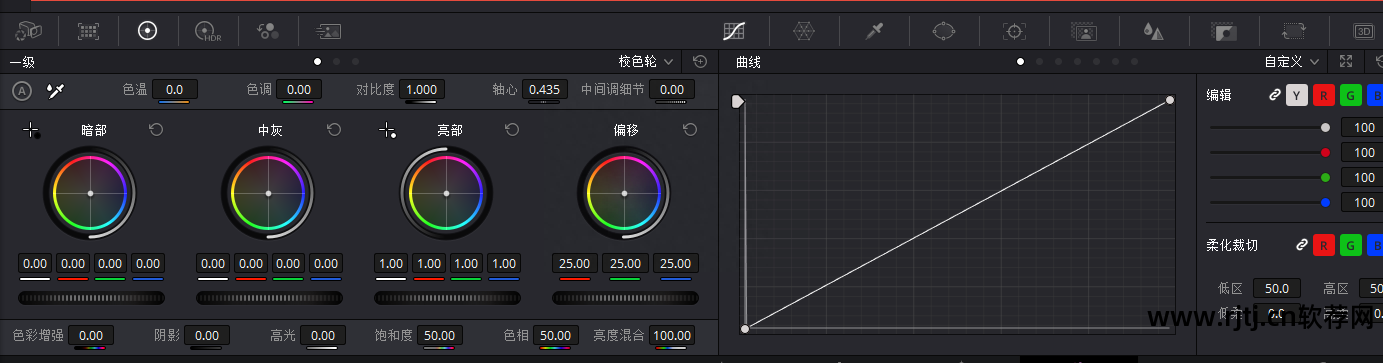Reset the 中灰 color wheel

(334, 130)
